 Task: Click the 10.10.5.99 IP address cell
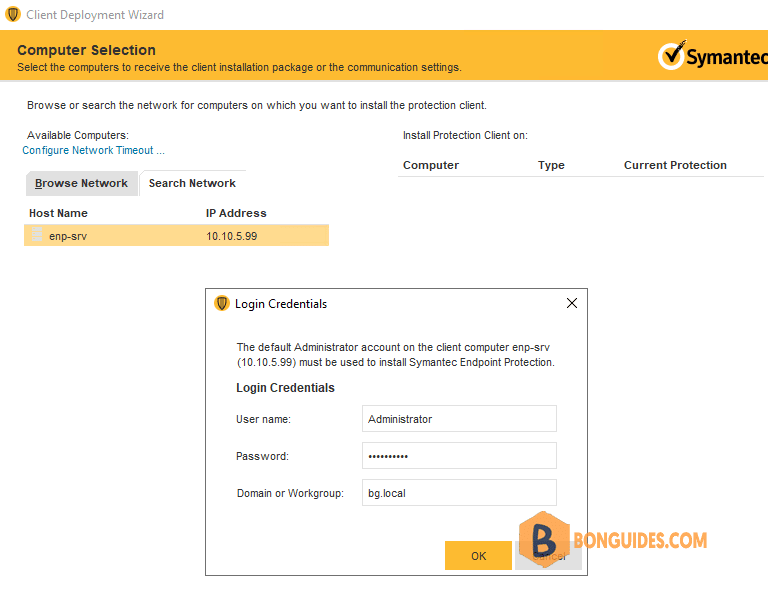[232, 236]
